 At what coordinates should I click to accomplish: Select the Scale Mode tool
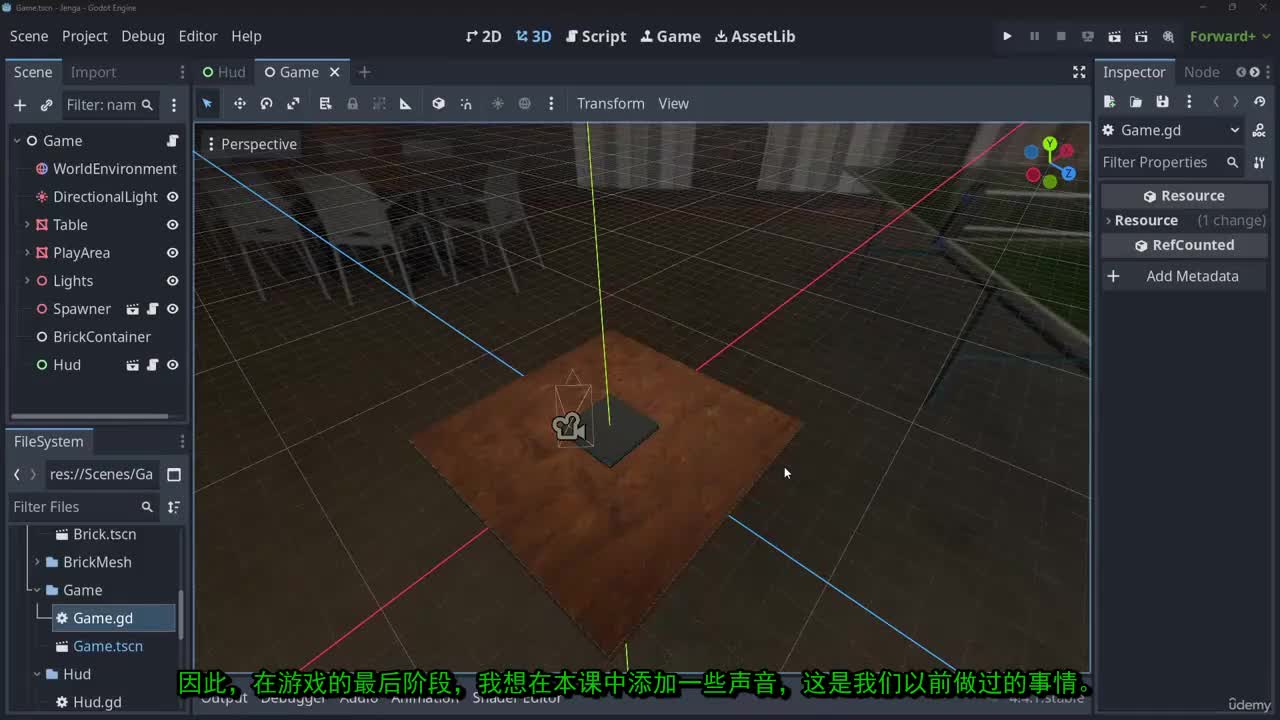293,103
